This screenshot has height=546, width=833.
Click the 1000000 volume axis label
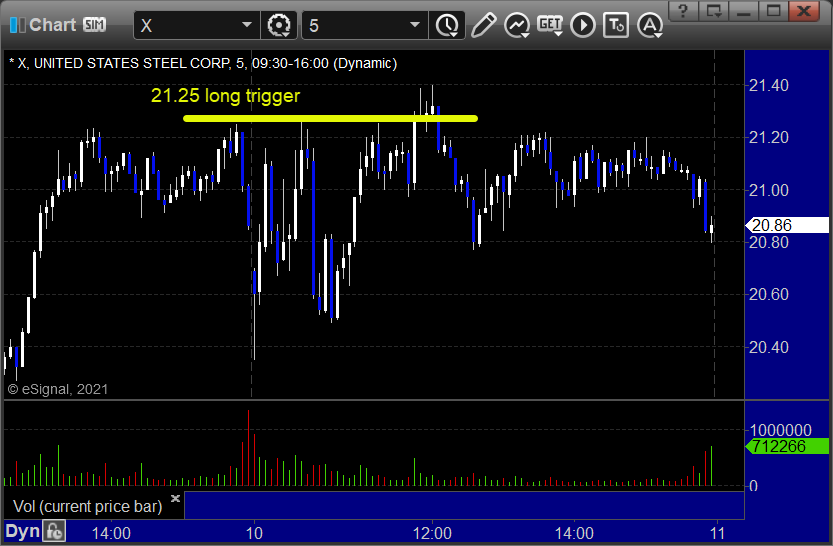click(781, 430)
